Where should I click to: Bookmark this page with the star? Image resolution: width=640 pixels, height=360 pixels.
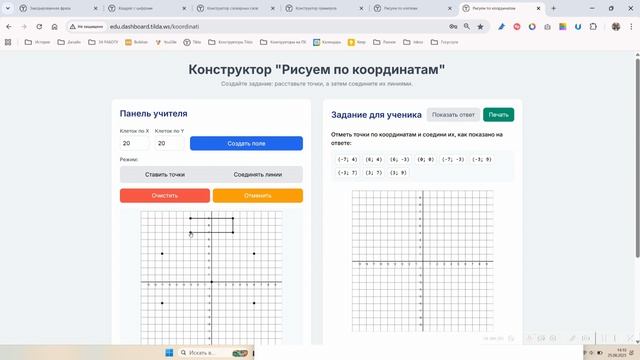[x=480, y=27]
